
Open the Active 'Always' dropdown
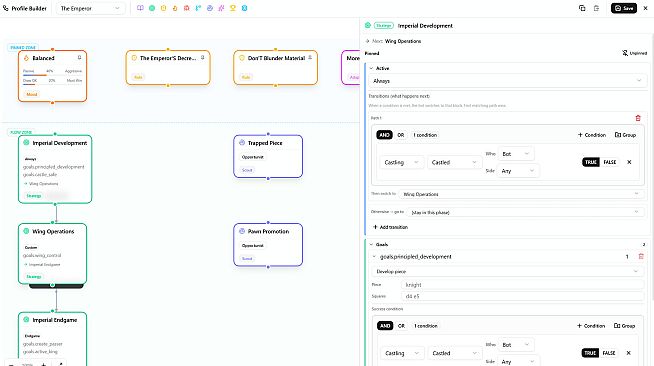[x=507, y=81]
